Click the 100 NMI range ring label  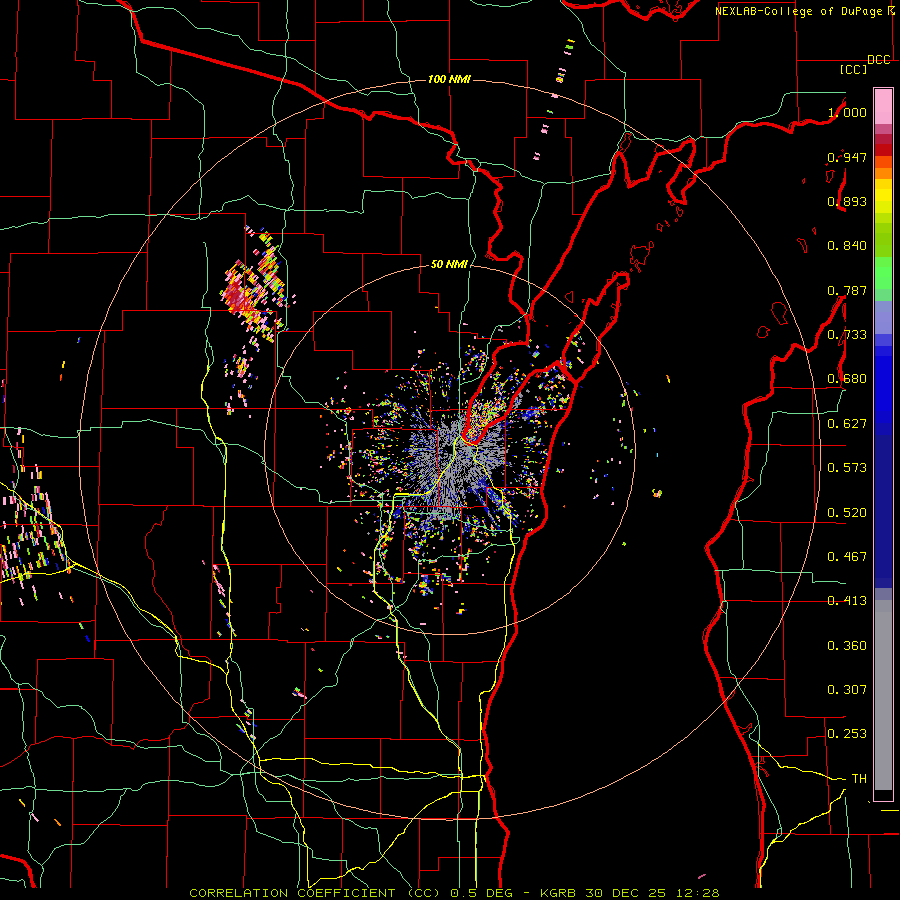pyautogui.click(x=449, y=79)
